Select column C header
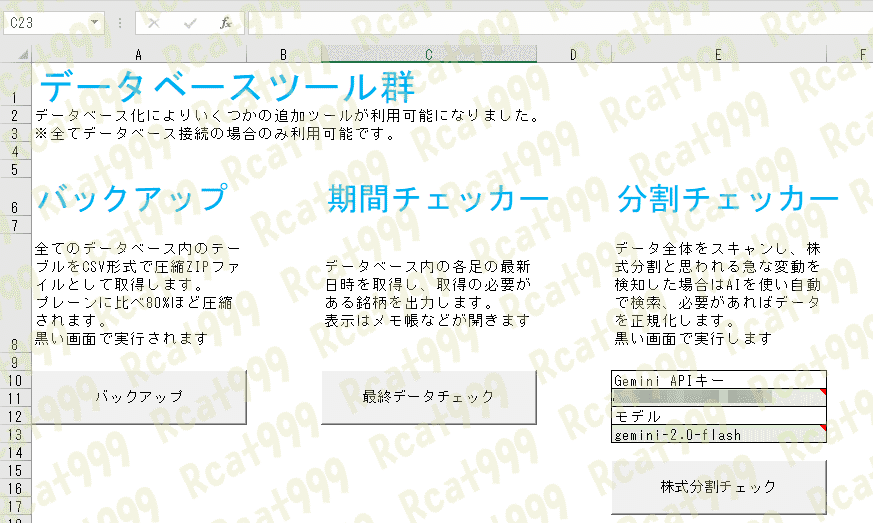 click(429, 55)
